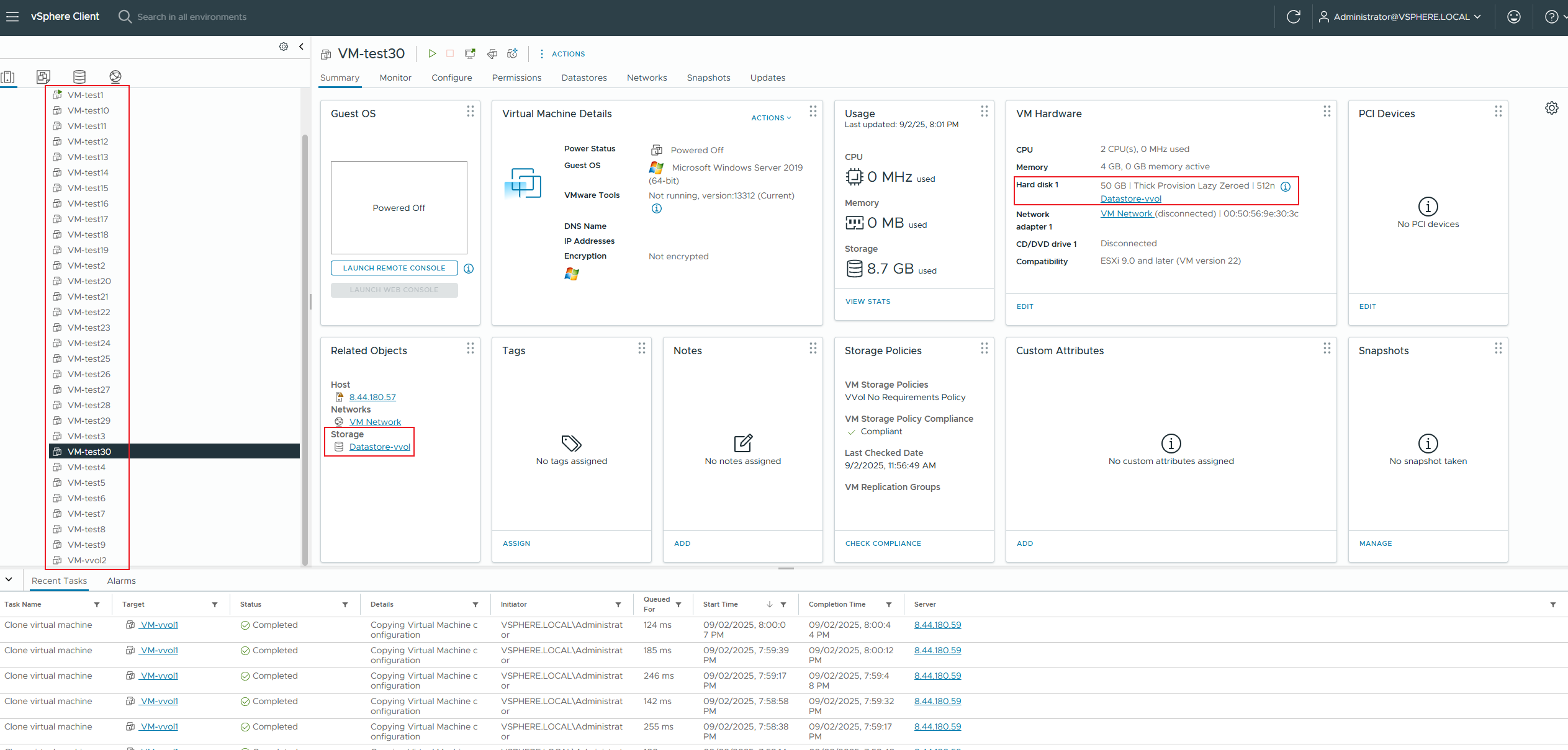Switch to the Alarms tab
1568x750 pixels.
click(121, 581)
